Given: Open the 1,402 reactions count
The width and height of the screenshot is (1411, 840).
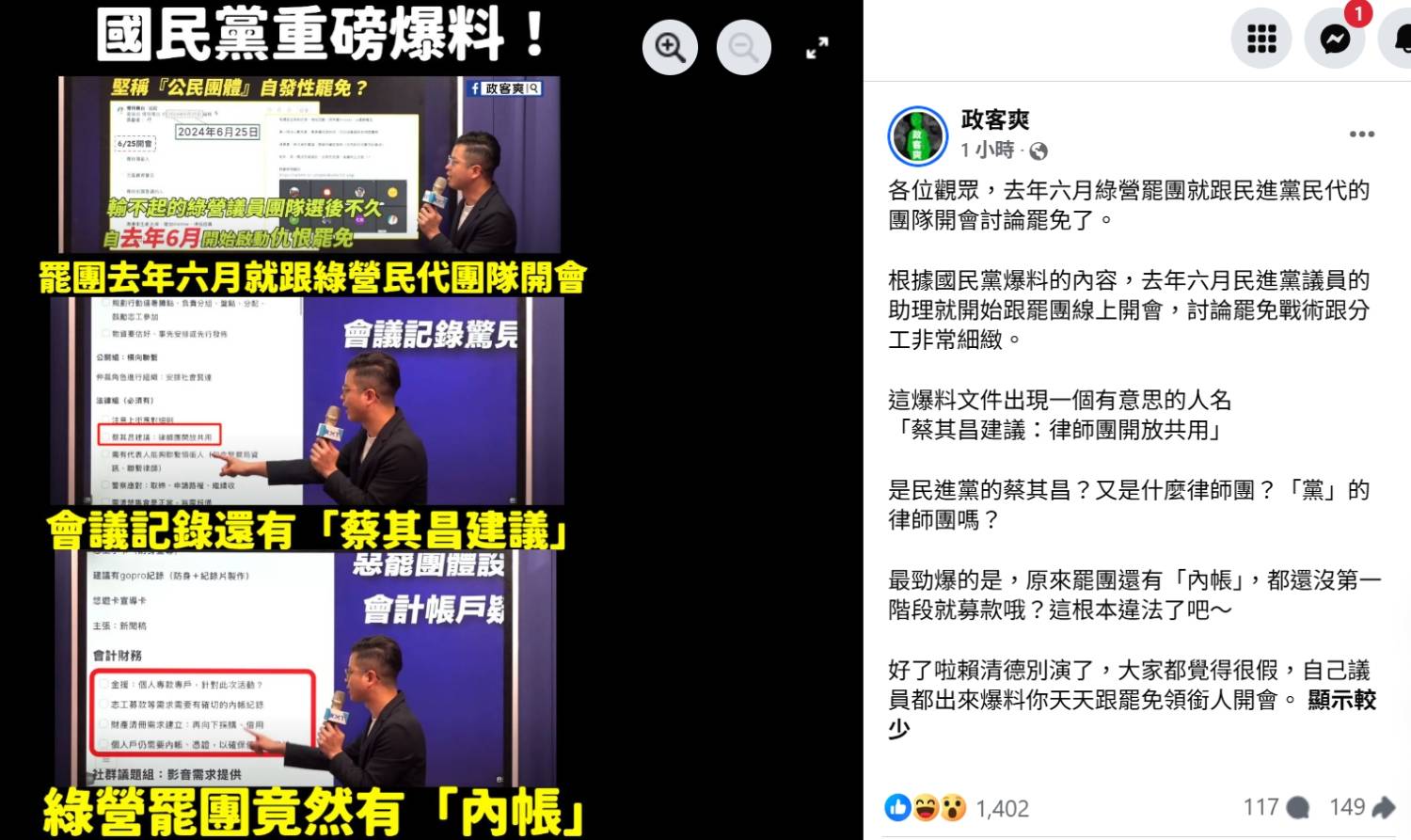Looking at the screenshot, I should pos(1002,808).
